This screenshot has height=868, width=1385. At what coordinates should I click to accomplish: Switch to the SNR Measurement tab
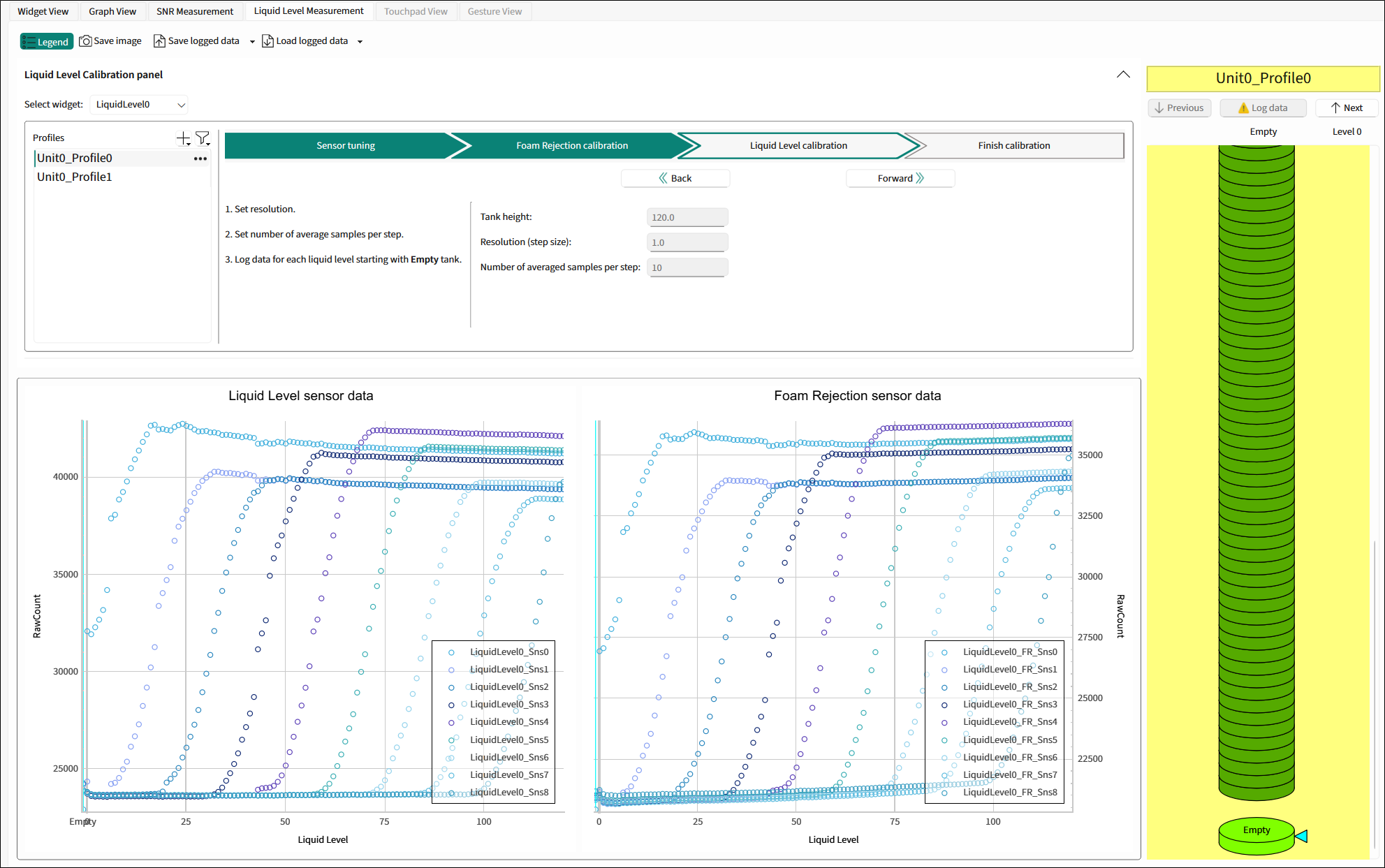tap(195, 11)
